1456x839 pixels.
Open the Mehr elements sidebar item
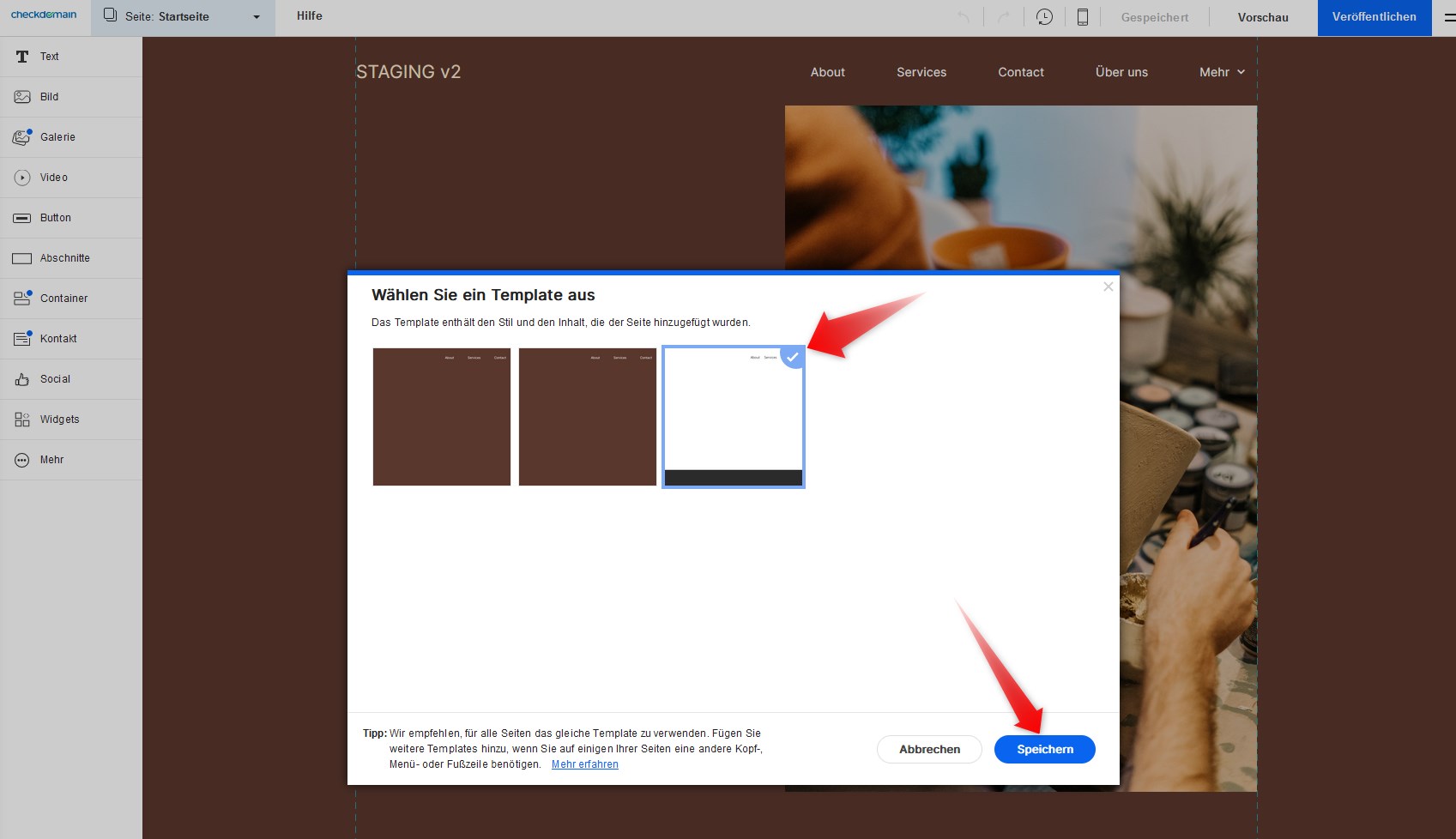tap(51, 460)
